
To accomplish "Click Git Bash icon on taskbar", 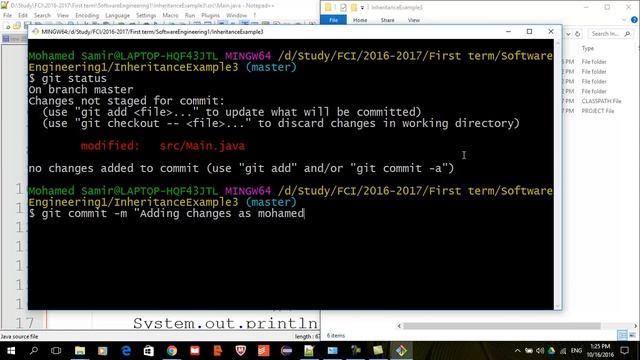I will click(401, 351).
